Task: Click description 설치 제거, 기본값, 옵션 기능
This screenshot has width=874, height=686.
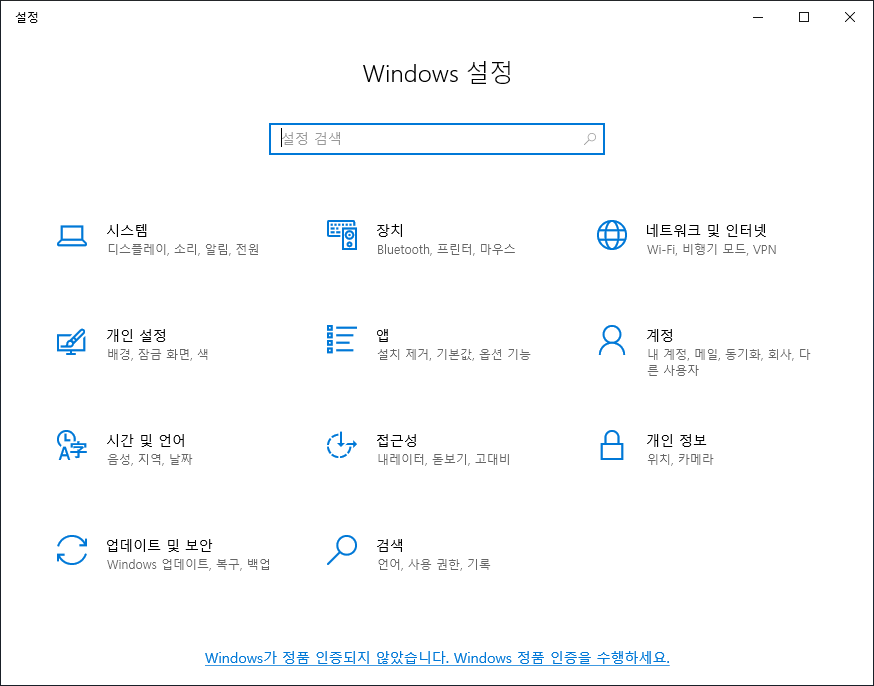Action: pos(454,354)
